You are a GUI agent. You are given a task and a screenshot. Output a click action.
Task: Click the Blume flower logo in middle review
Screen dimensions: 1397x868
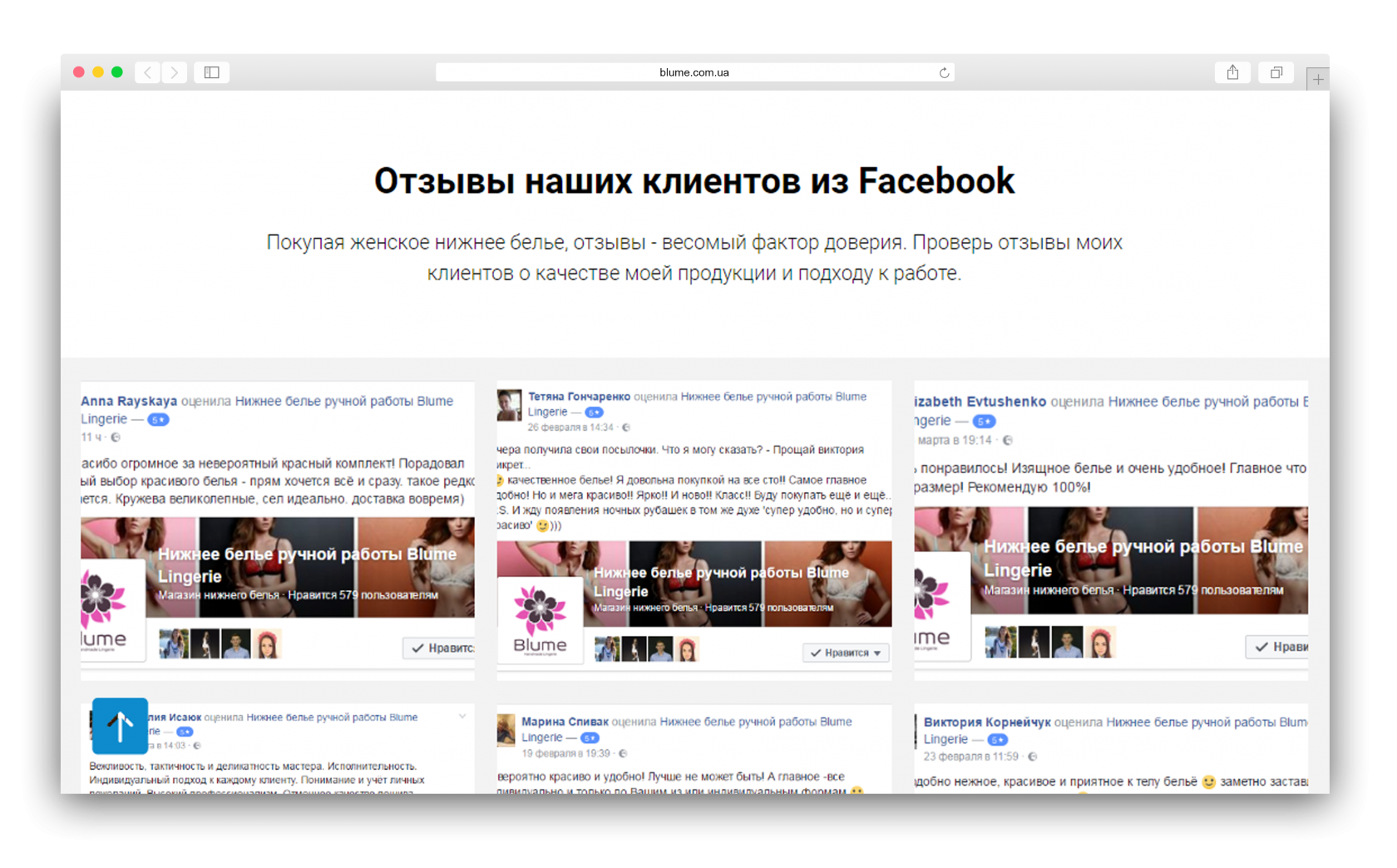tap(540, 619)
